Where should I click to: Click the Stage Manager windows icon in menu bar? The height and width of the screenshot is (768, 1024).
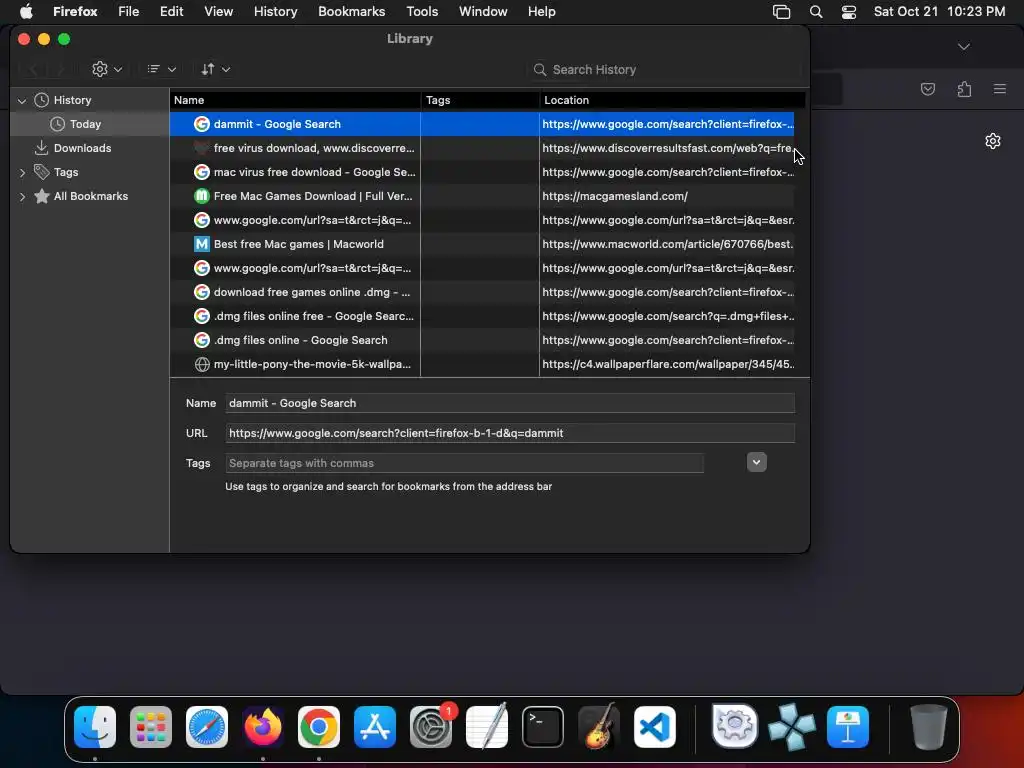click(x=781, y=12)
